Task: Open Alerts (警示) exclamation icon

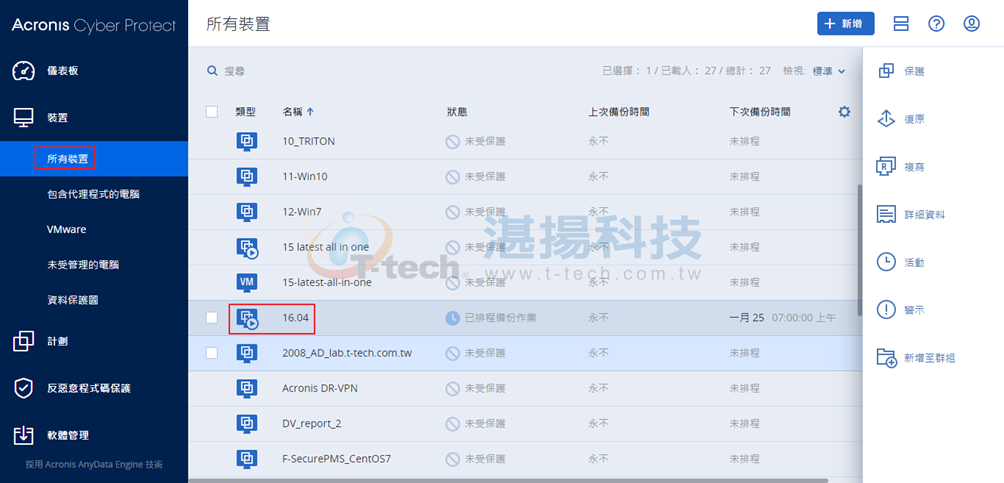Action: click(886, 310)
